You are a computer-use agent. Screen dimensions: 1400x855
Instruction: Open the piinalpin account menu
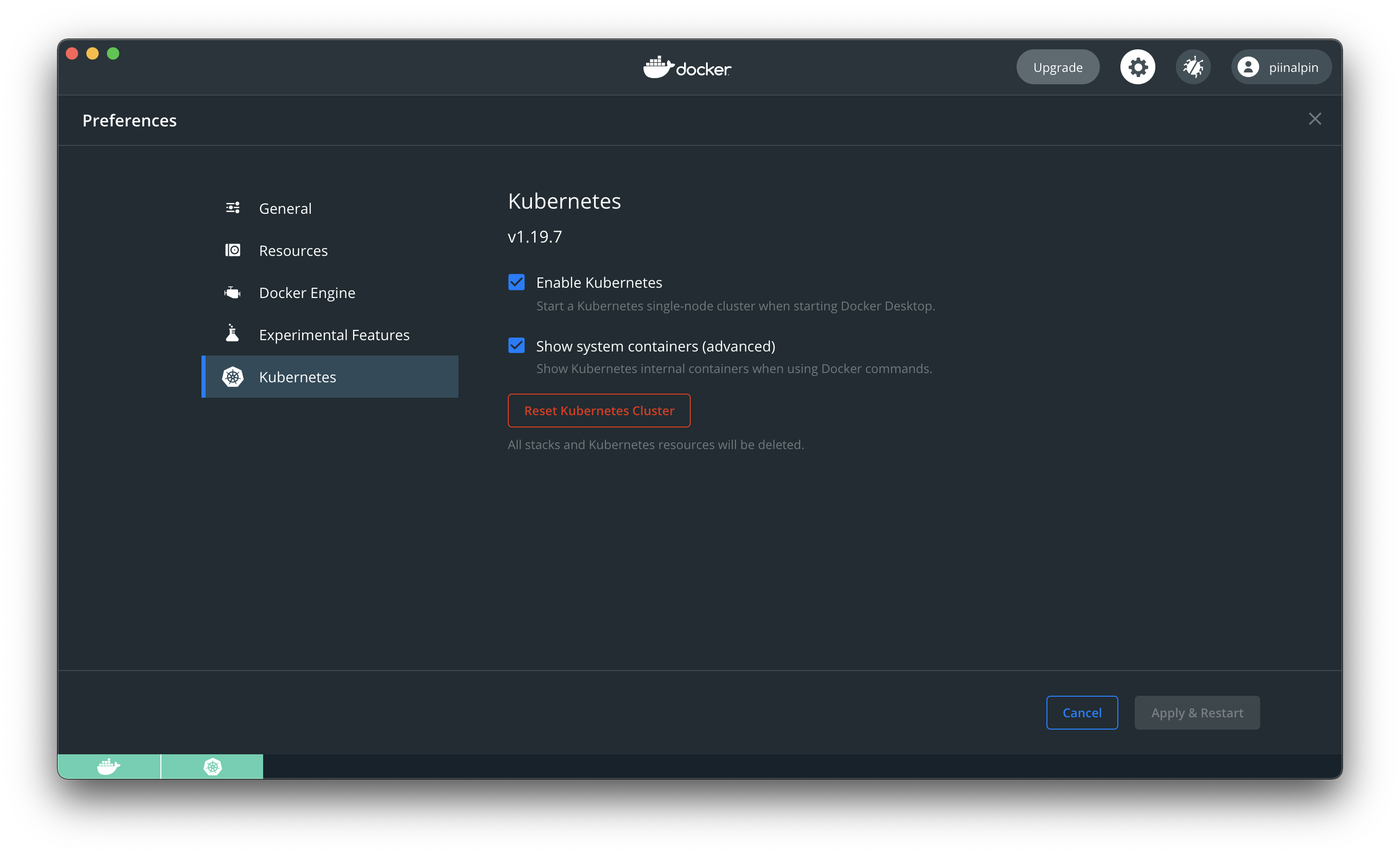[x=1281, y=67]
